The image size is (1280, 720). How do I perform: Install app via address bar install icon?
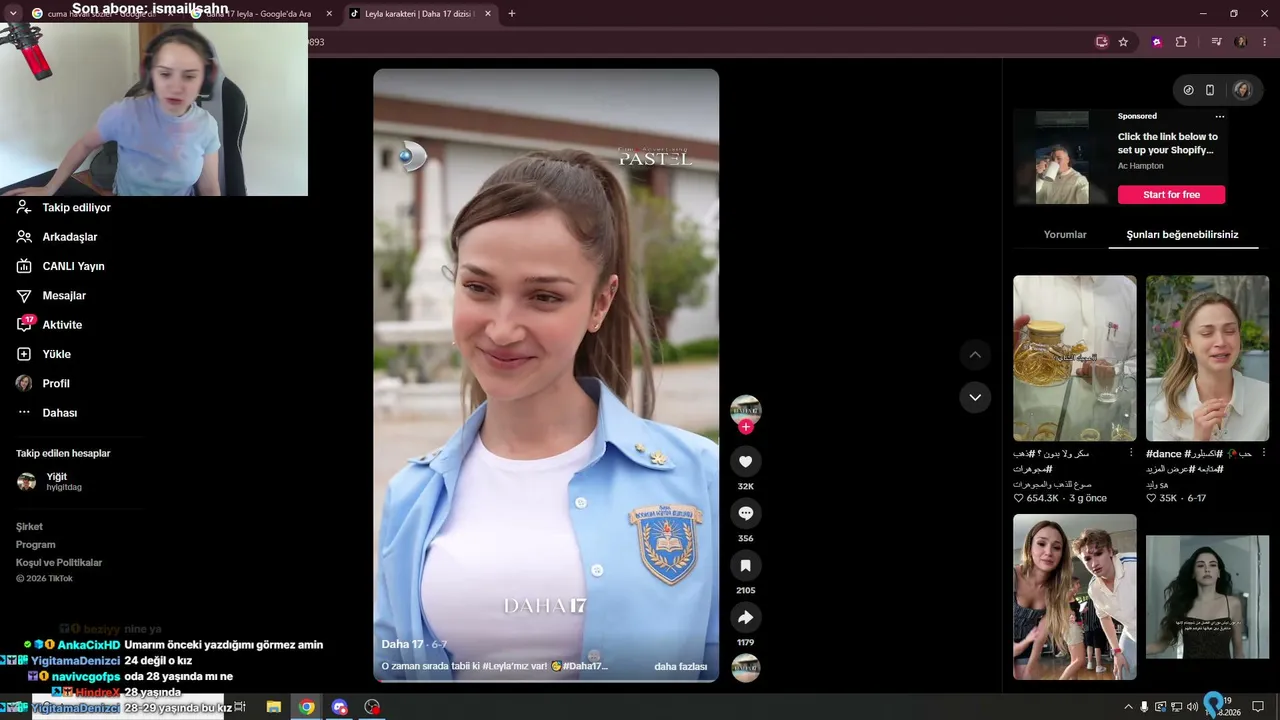(1101, 42)
